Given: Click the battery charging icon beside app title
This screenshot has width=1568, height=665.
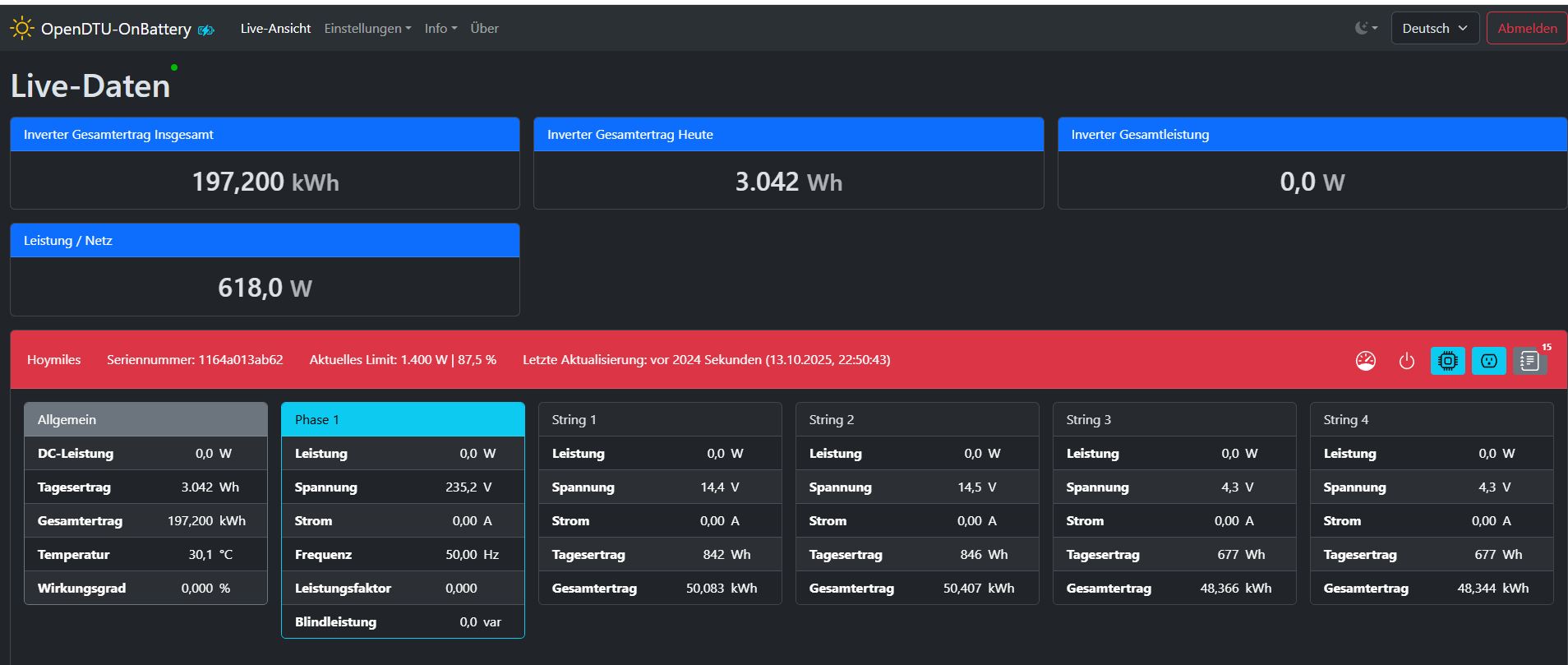Looking at the screenshot, I should (x=206, y=30).
